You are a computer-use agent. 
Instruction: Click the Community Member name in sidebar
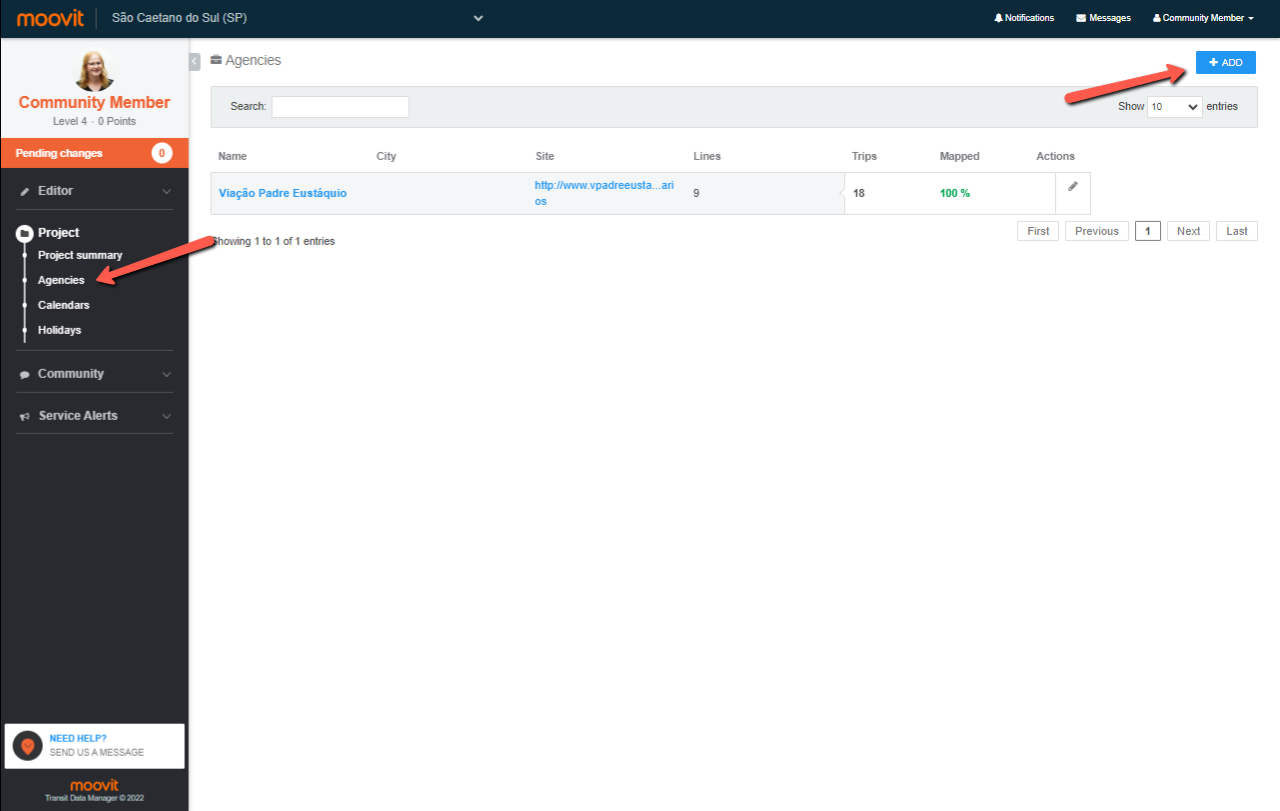(94, 102)
